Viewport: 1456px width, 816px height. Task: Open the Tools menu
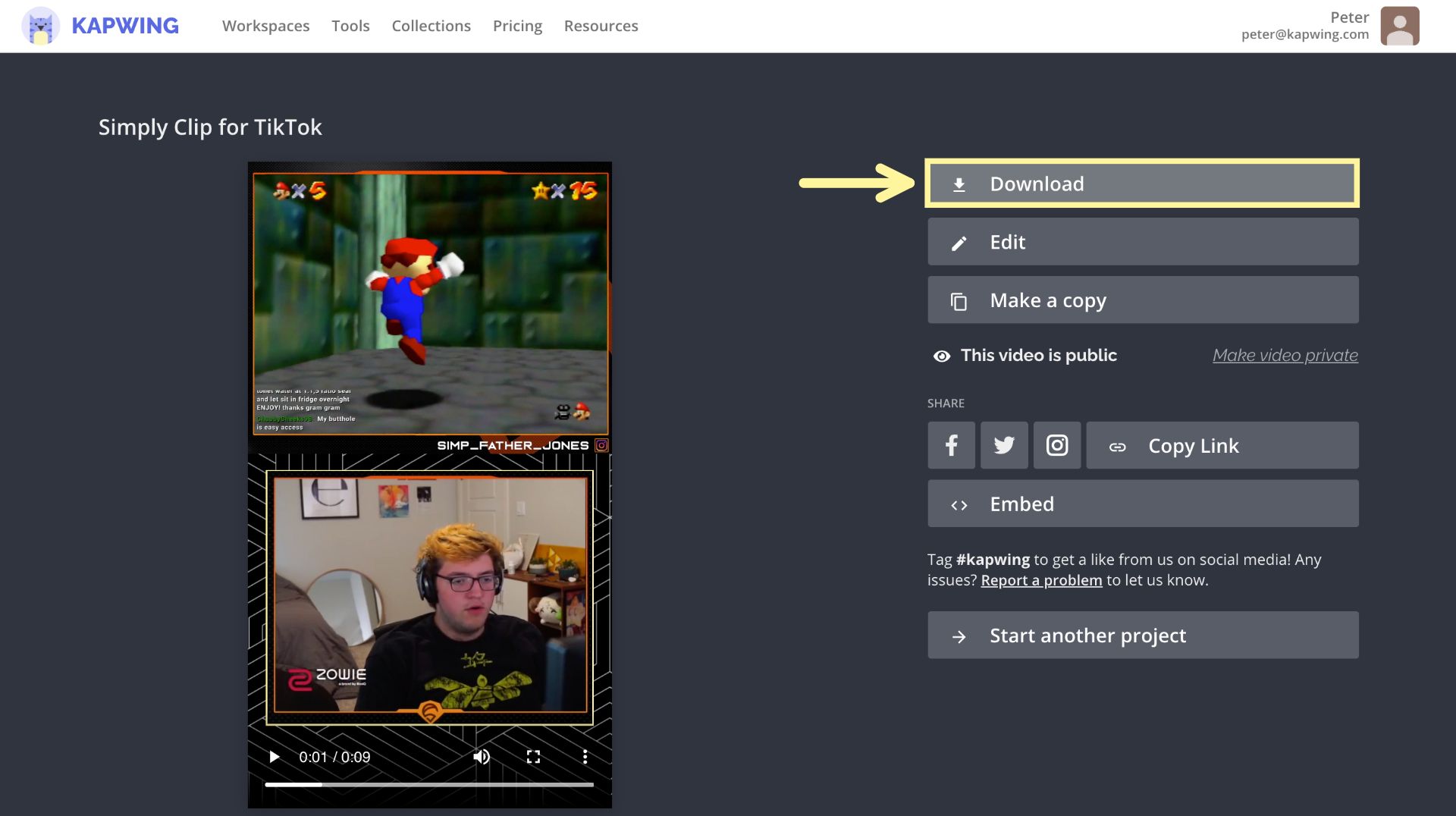pos(350,26)
